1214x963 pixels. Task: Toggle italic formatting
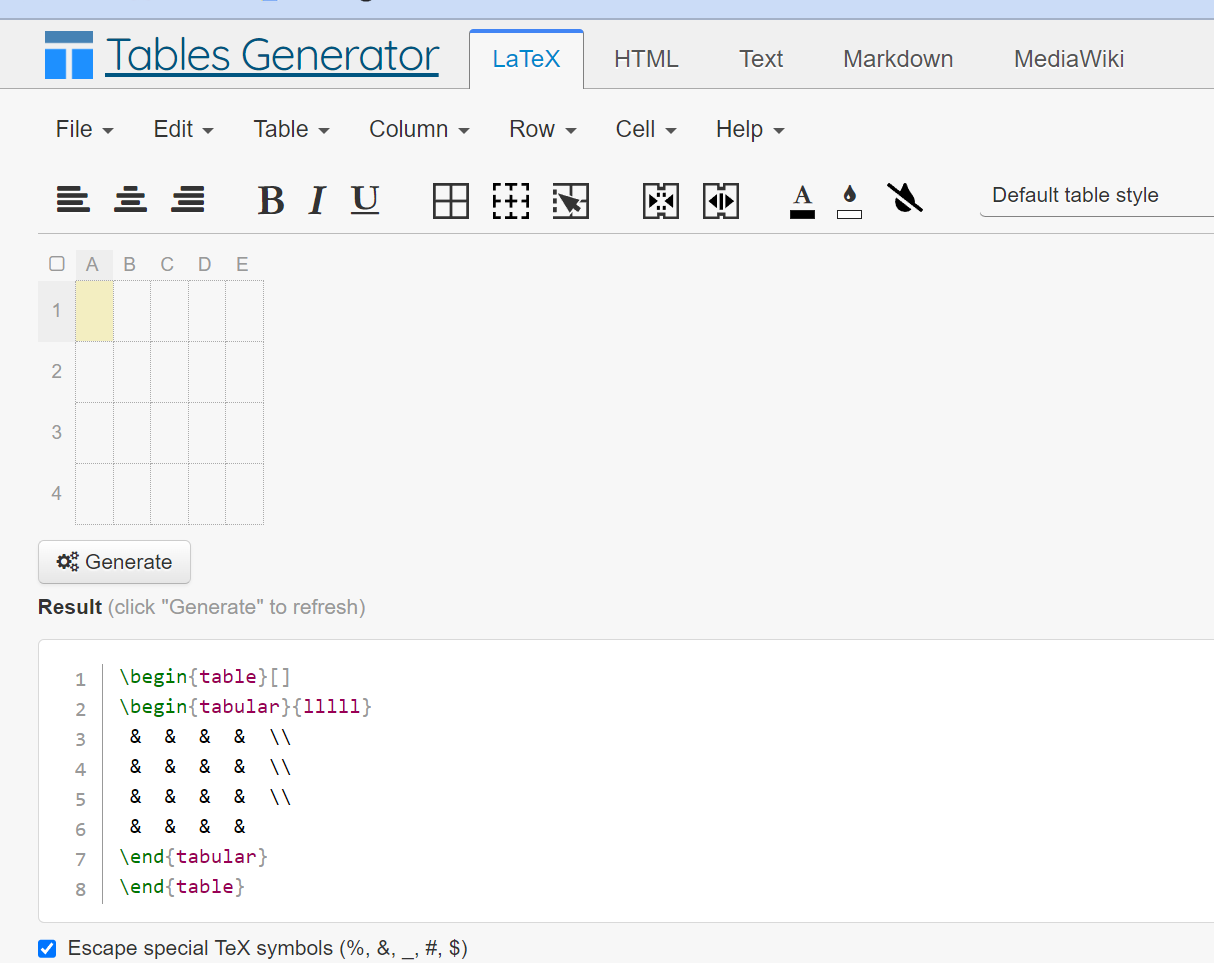click(317, 201)
